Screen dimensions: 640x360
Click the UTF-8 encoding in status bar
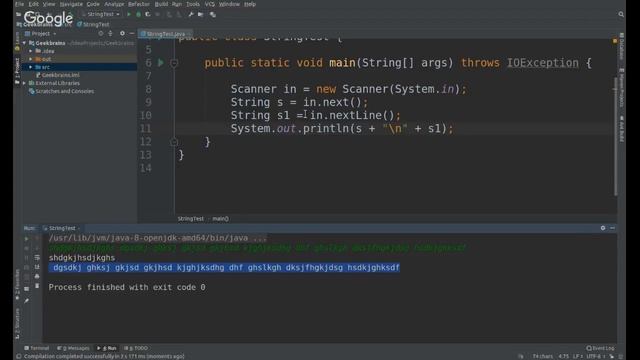tap(596, 356)
